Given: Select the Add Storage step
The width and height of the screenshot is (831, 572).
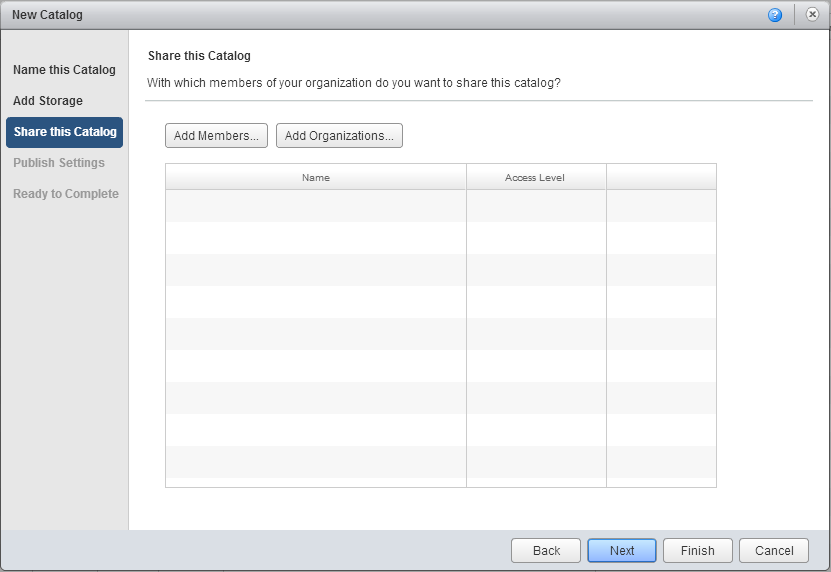Looking at the screenshot, I should pos(48,101).
